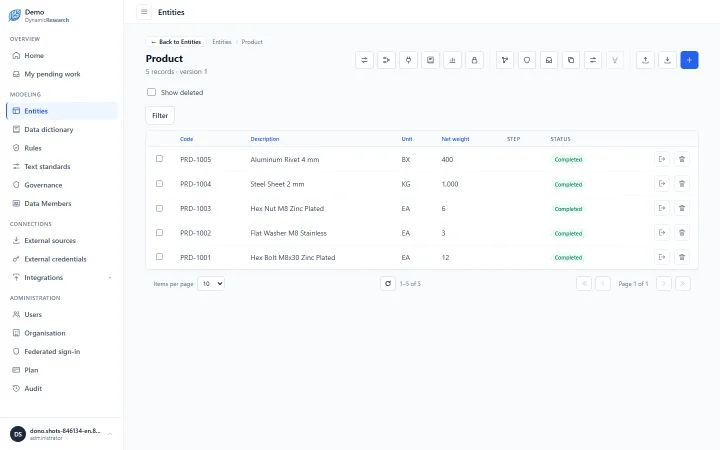Open My pending work
720x450 pixels.
[62, 74]
